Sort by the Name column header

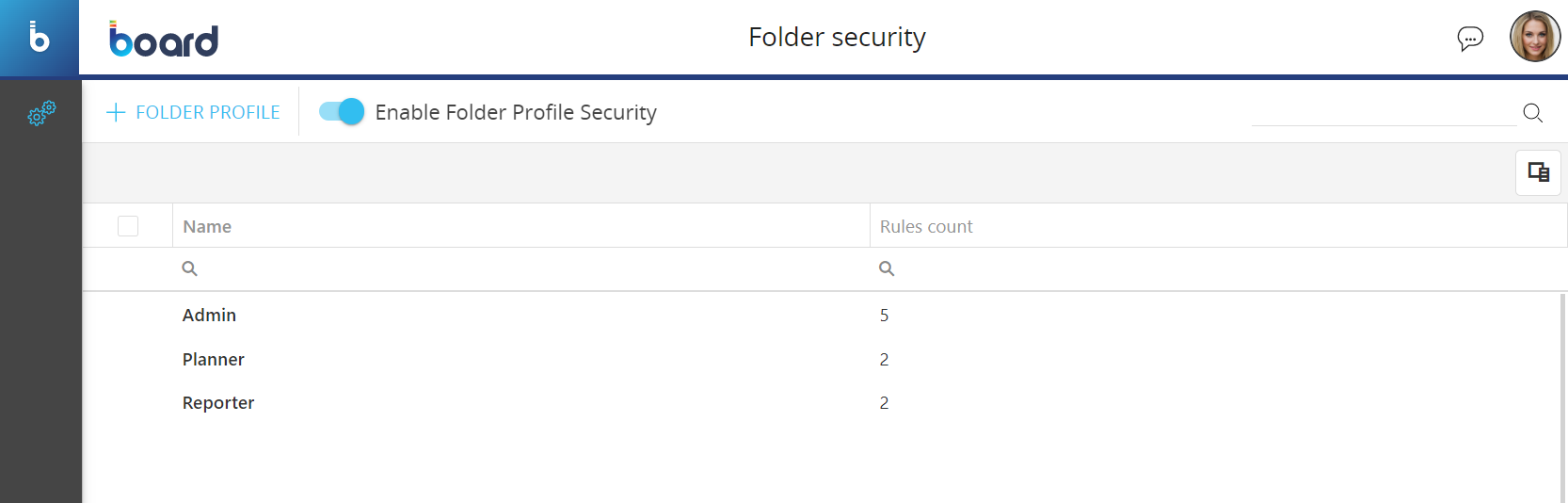coord(207,226)
